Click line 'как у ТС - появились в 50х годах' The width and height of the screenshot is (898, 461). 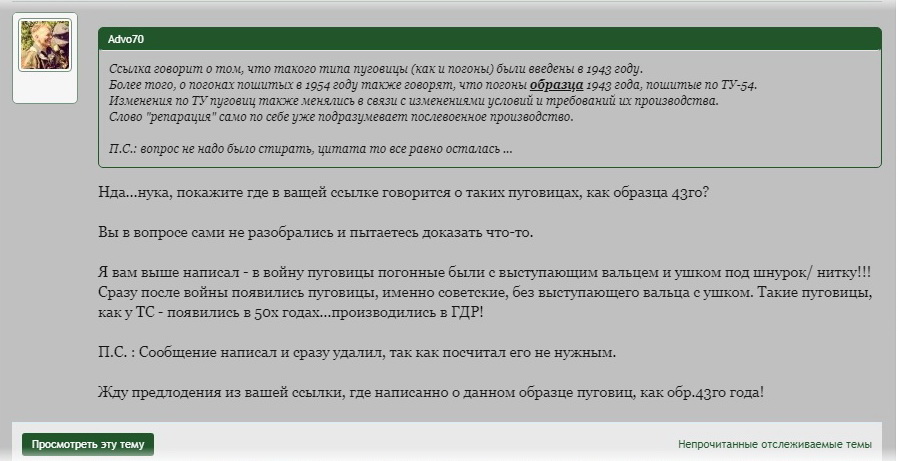291,313
